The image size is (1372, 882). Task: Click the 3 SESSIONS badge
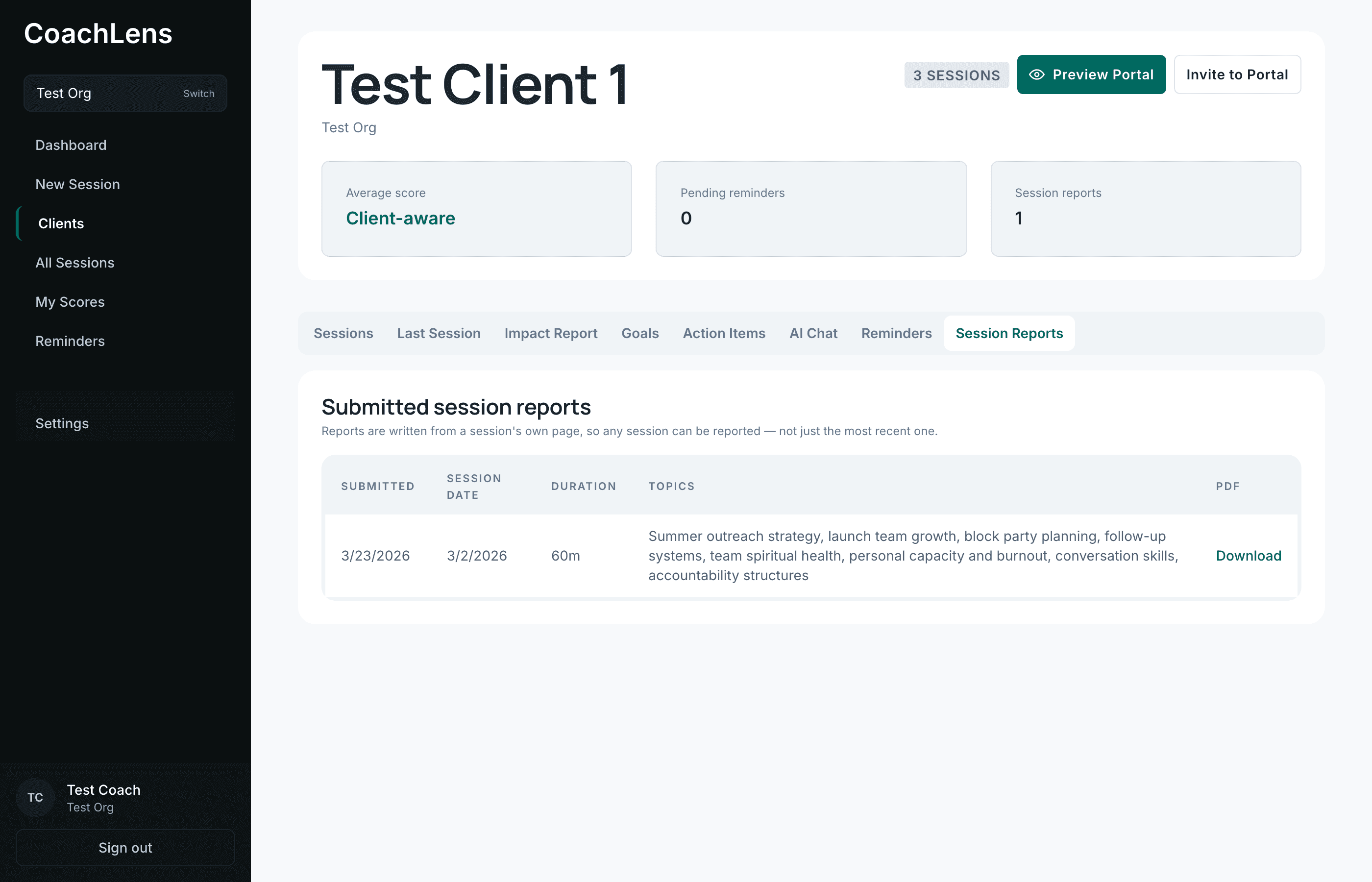click(x=956, y=75)
